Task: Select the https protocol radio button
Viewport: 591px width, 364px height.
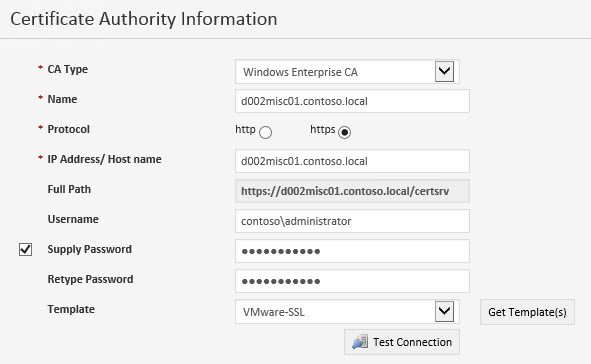Action: click(x=344, y=132)
